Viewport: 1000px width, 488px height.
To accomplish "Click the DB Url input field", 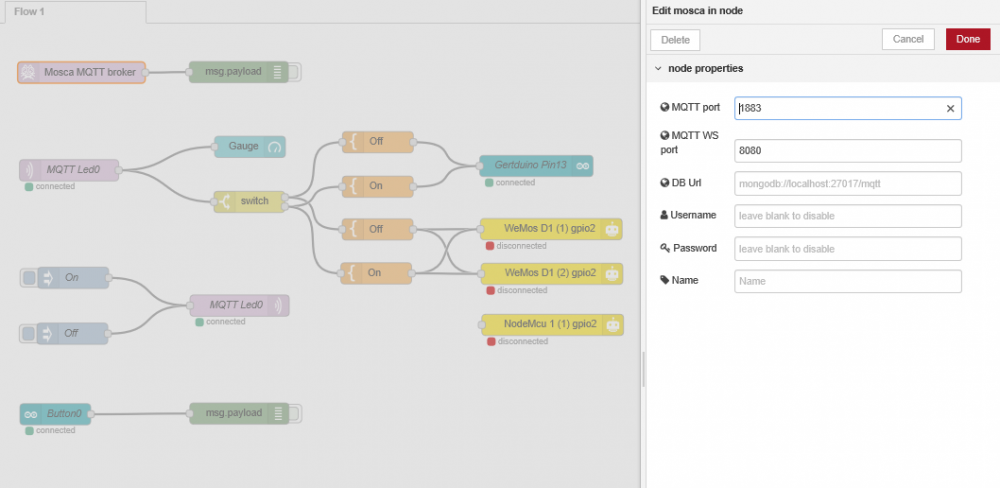I will click(847, 184).
